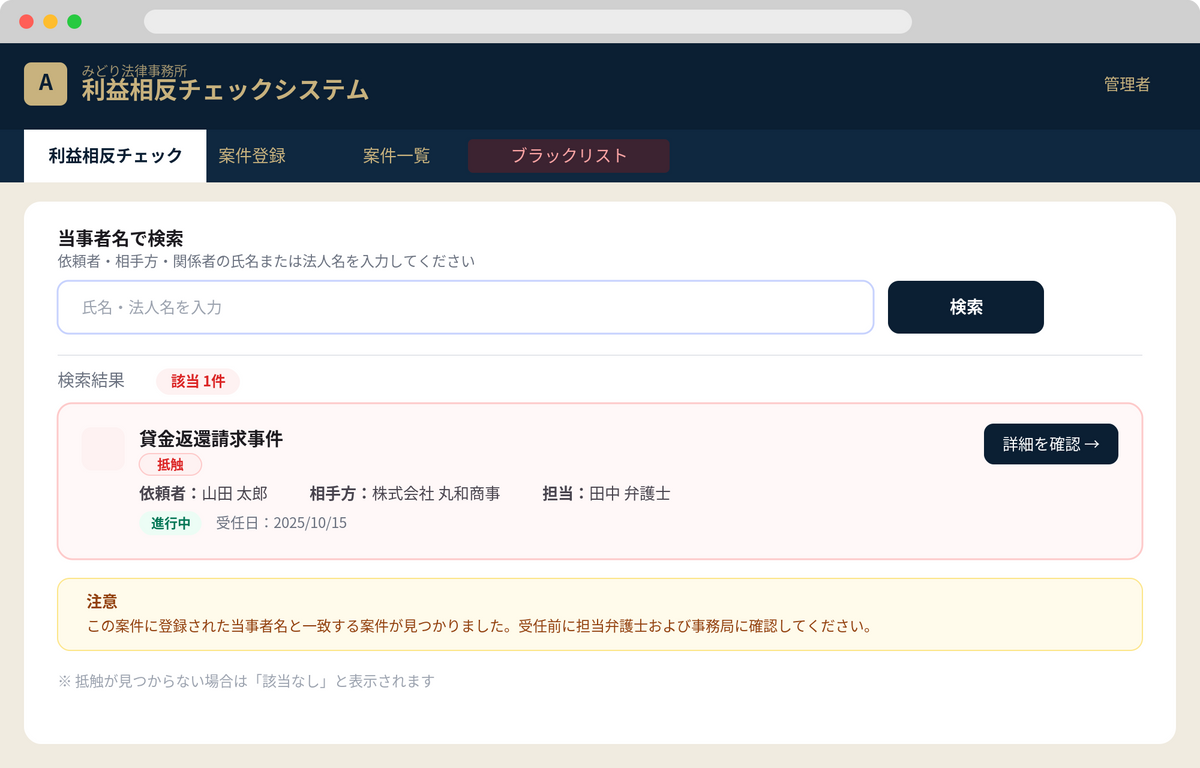Click the case icon placeholder beside 貸金返還請求事件

point(103,448)
